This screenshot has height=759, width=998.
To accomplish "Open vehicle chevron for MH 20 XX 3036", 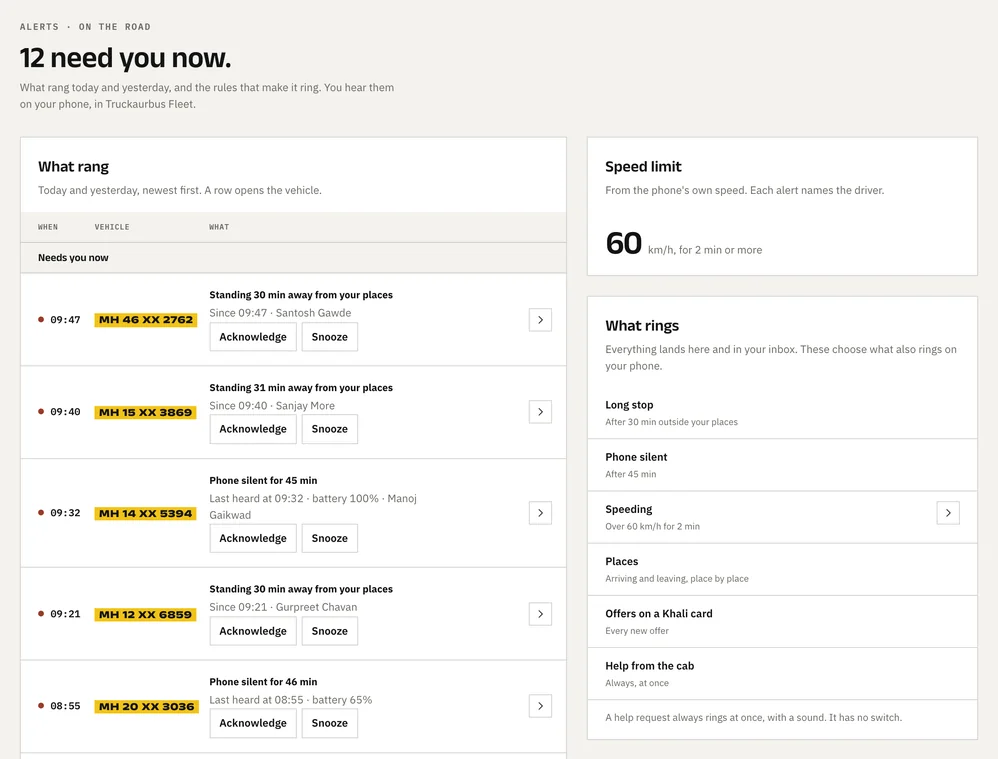I will pos(540,706).
